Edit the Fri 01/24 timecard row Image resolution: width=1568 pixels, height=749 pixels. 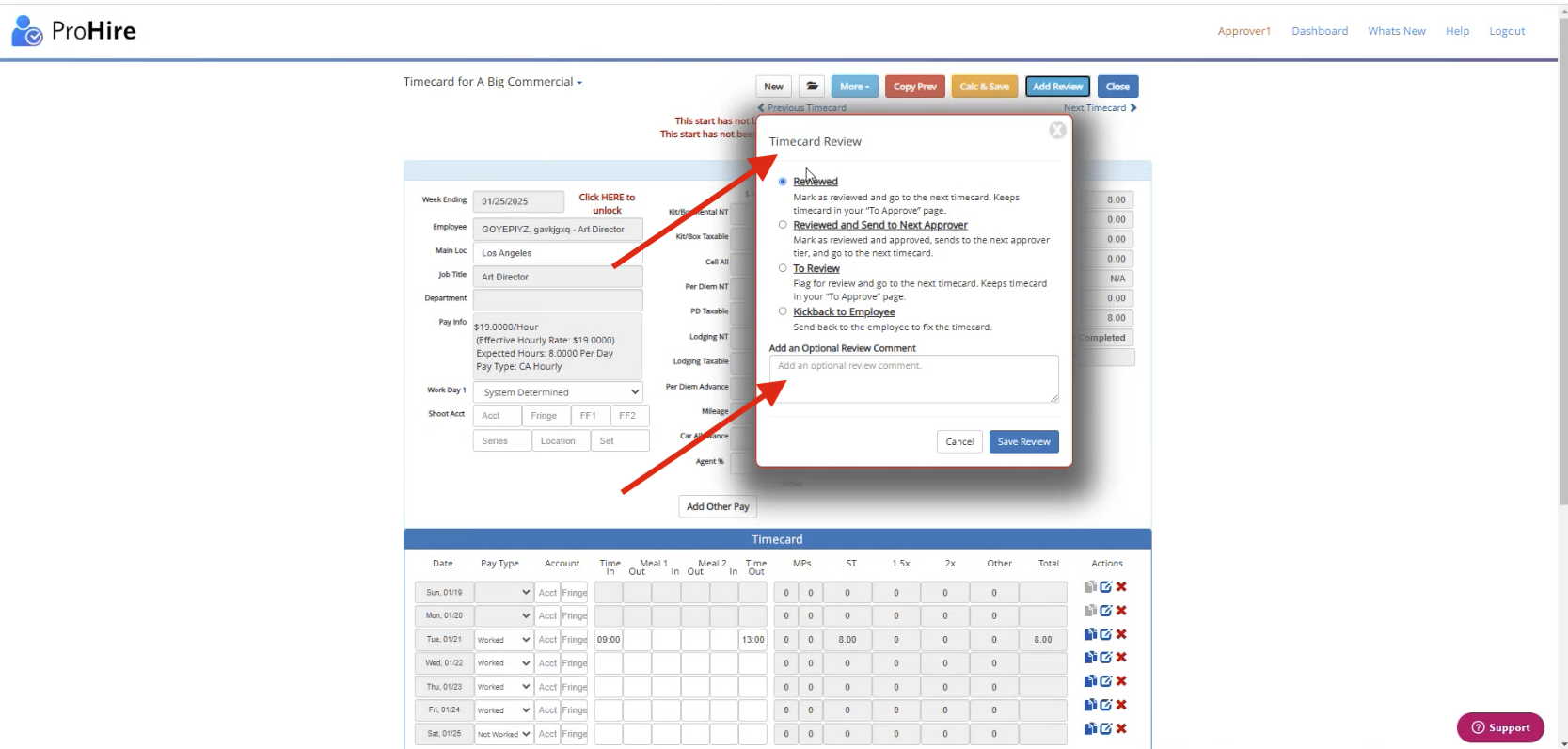coord(1106,705)
